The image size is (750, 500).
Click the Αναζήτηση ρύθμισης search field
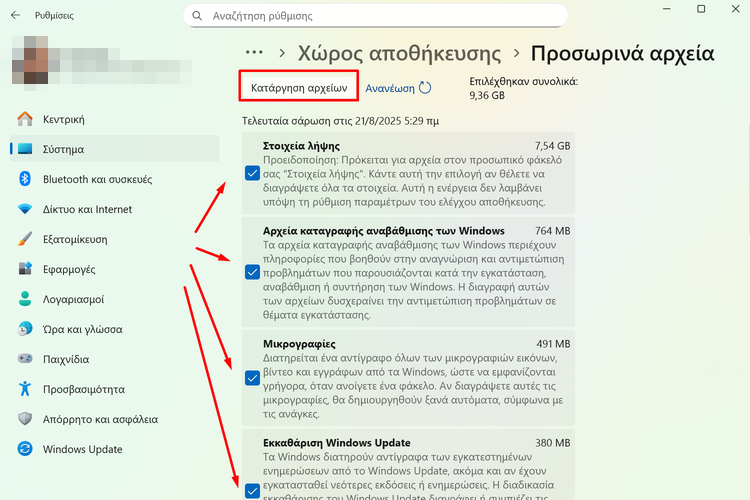point(375,16)
